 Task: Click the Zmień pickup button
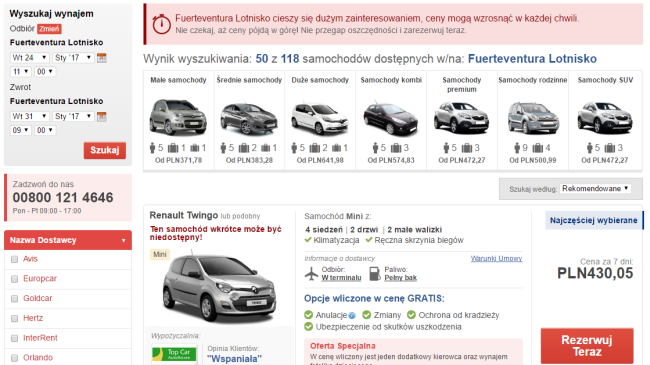click(49, 29)
